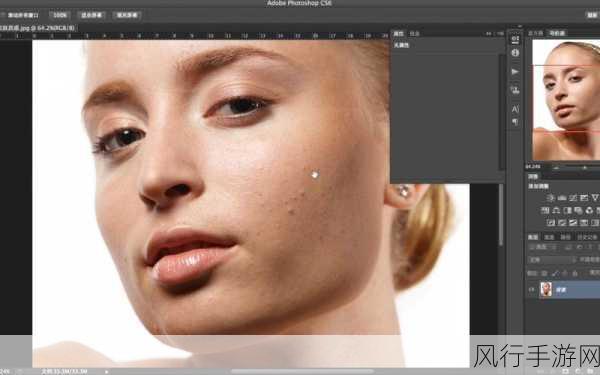
Task: Add a Channel Mixer adjustment
Action: click(590, 210)
